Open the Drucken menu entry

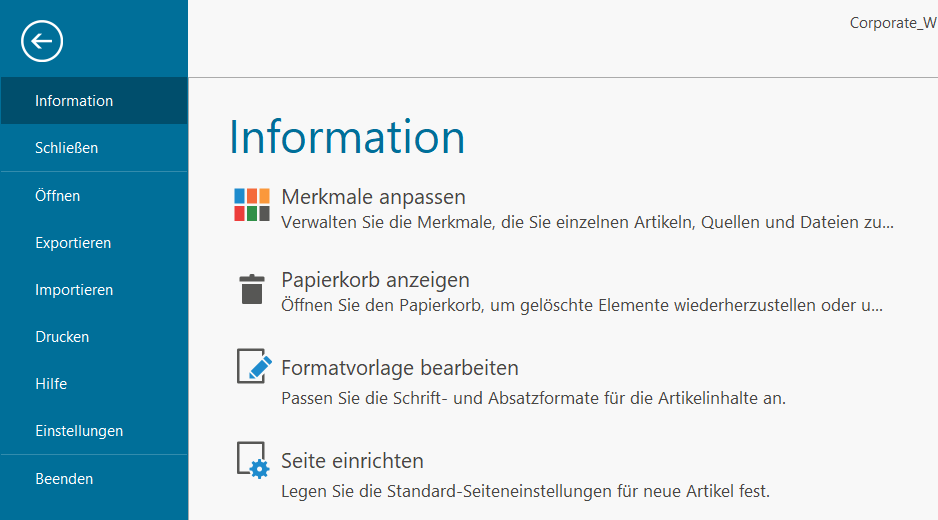[x=94, y=337]
